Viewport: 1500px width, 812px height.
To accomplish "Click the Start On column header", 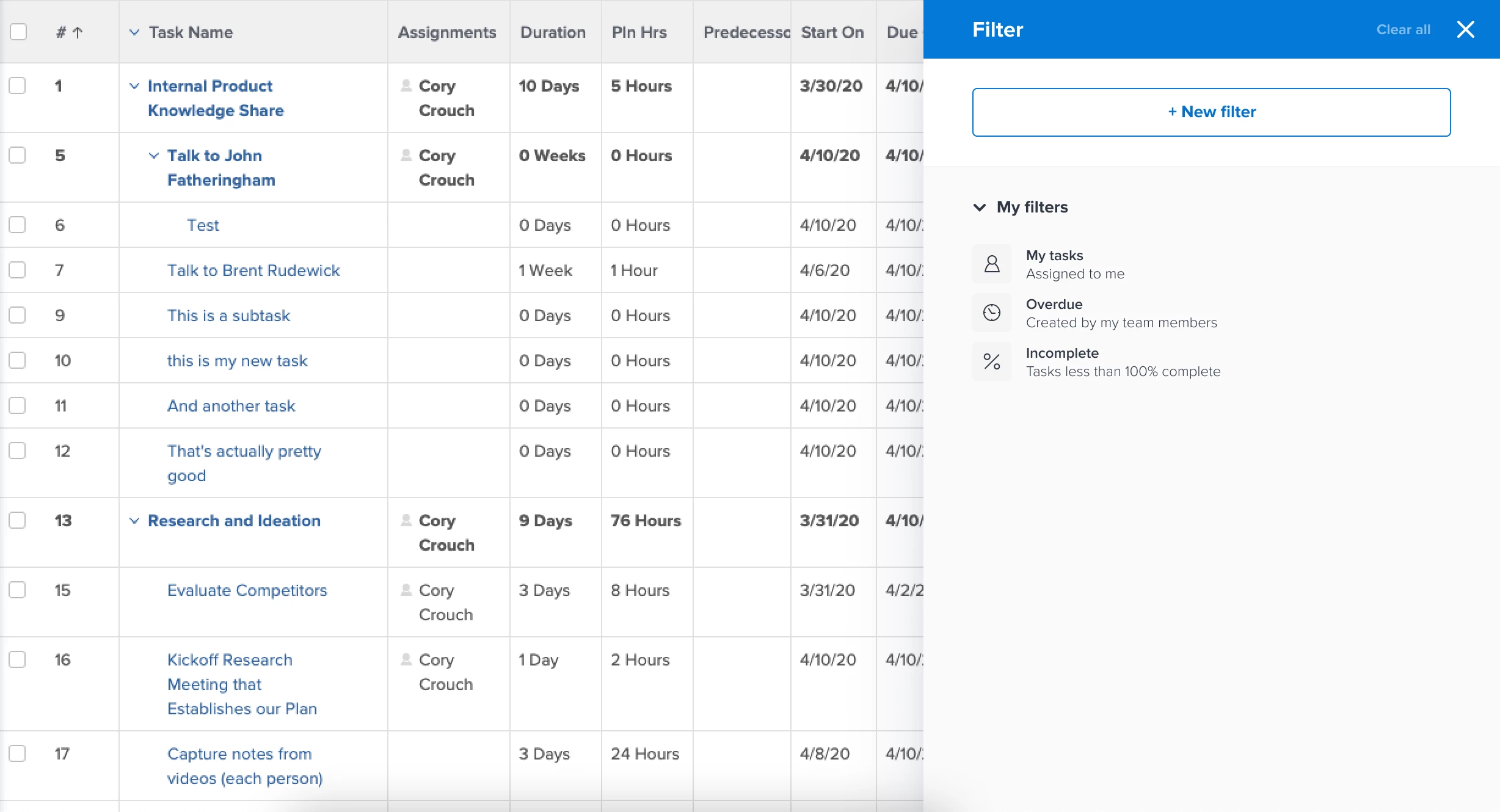I will point(832,32).
